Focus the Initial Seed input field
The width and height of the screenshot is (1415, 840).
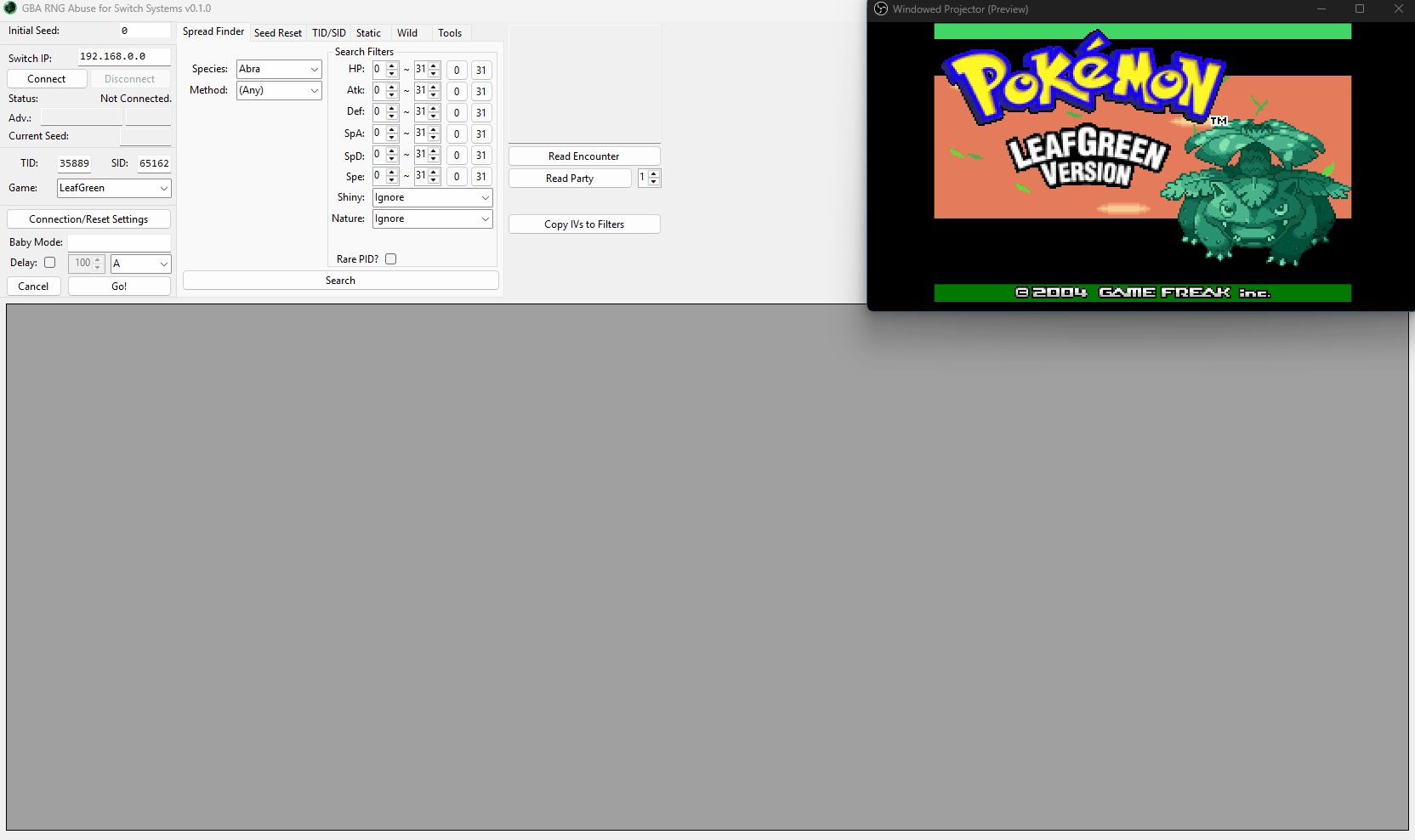[145, 31]
